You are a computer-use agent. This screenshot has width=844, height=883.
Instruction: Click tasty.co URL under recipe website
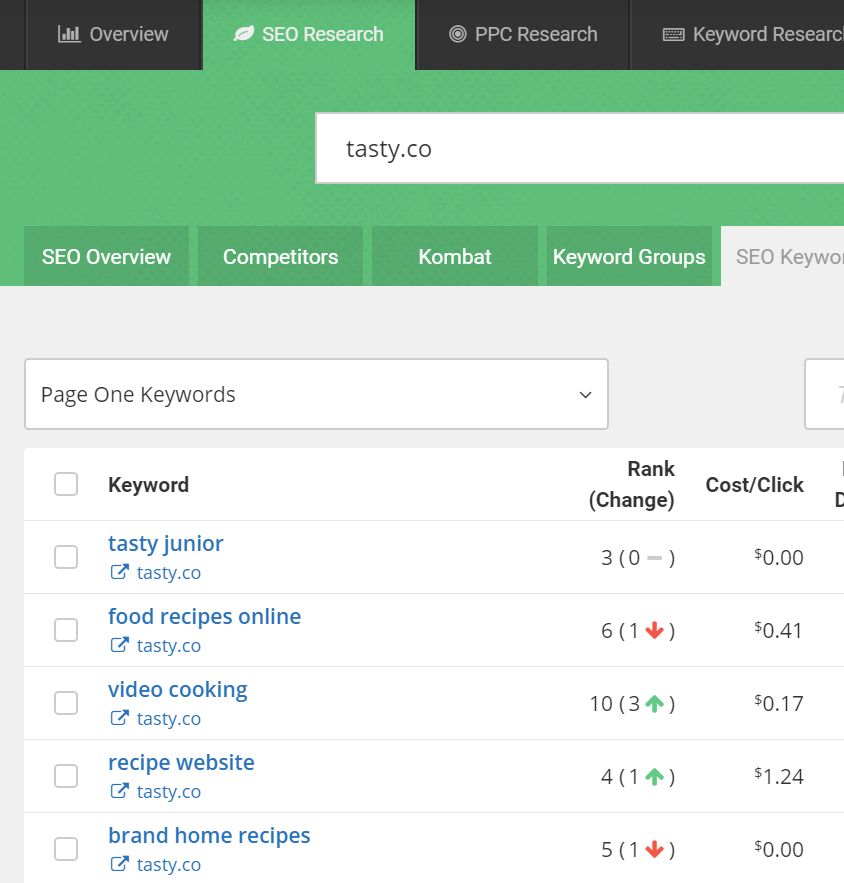click(x=168, y=791)
